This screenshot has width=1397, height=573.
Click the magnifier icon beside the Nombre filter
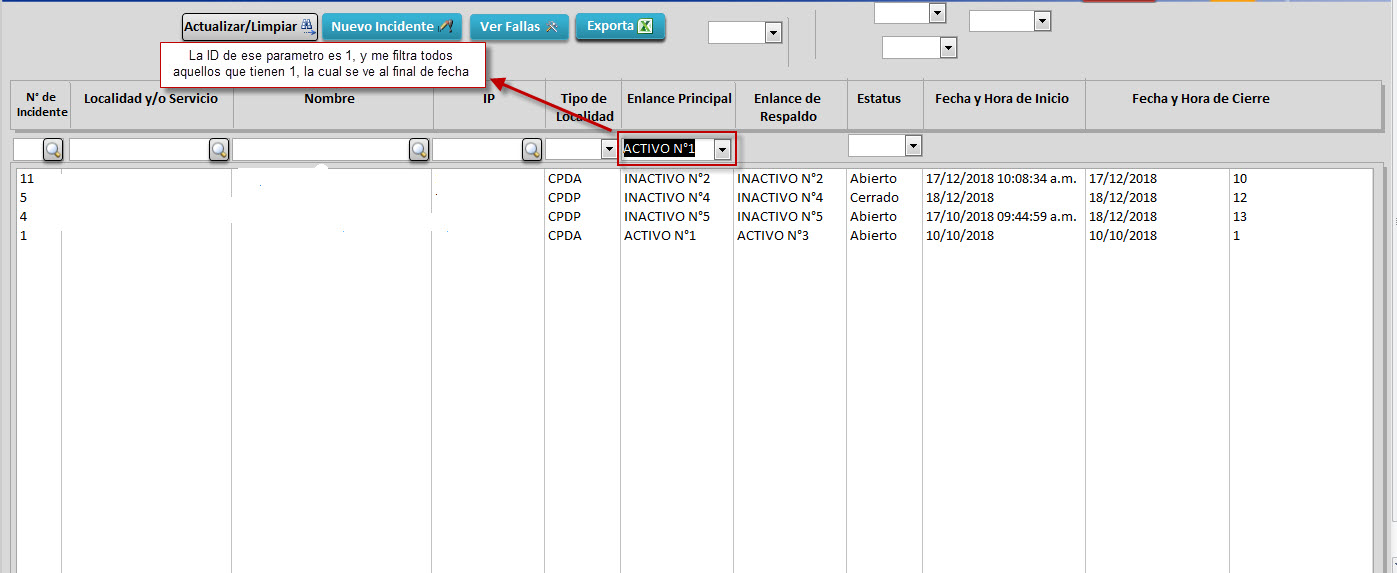click(x=419, y=150)
